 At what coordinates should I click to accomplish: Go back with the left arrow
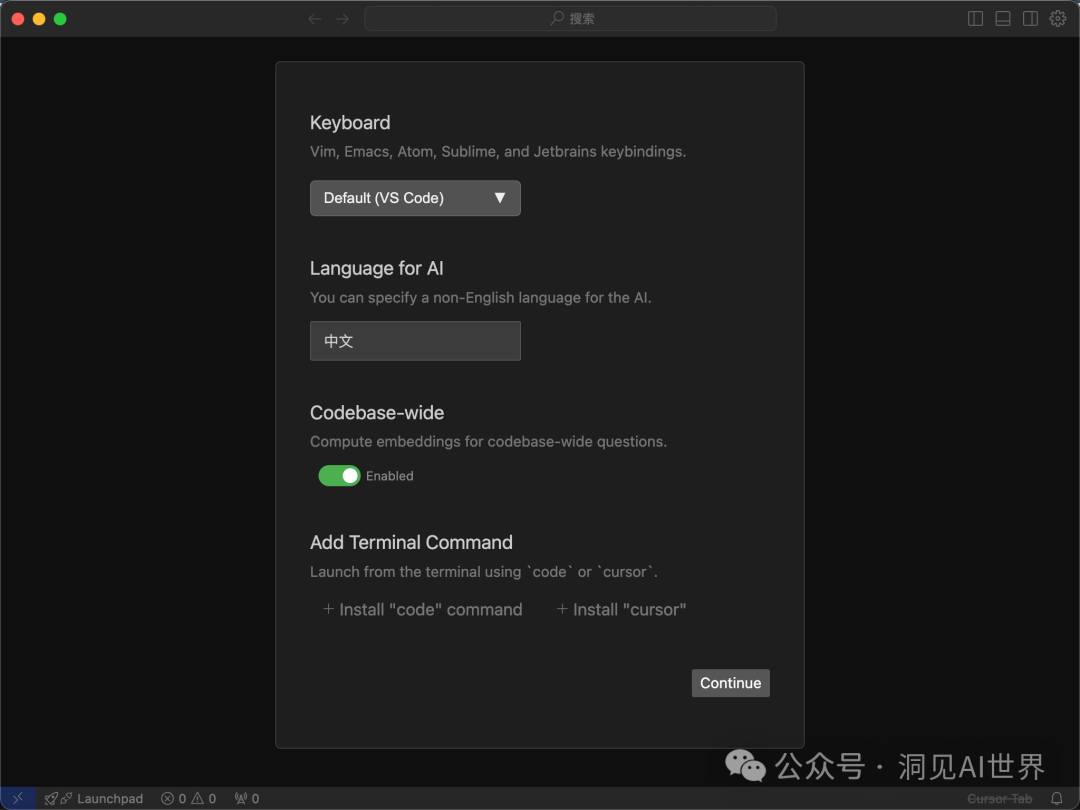point(315,19)
